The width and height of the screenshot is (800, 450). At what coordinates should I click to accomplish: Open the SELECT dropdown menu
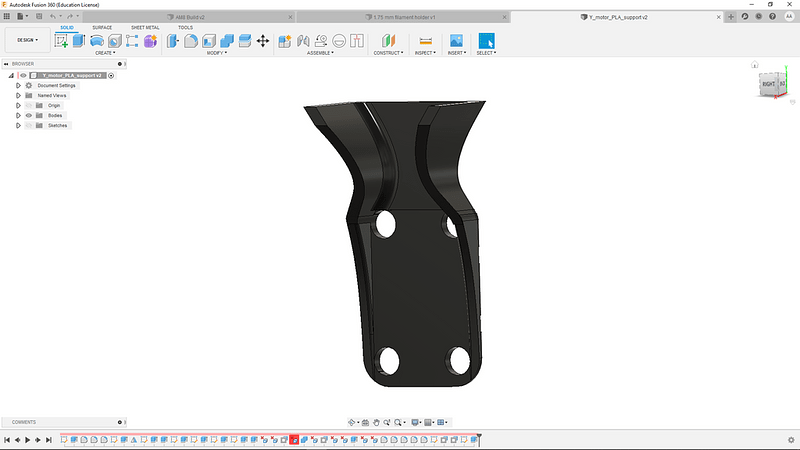click(x=486, y=53)
